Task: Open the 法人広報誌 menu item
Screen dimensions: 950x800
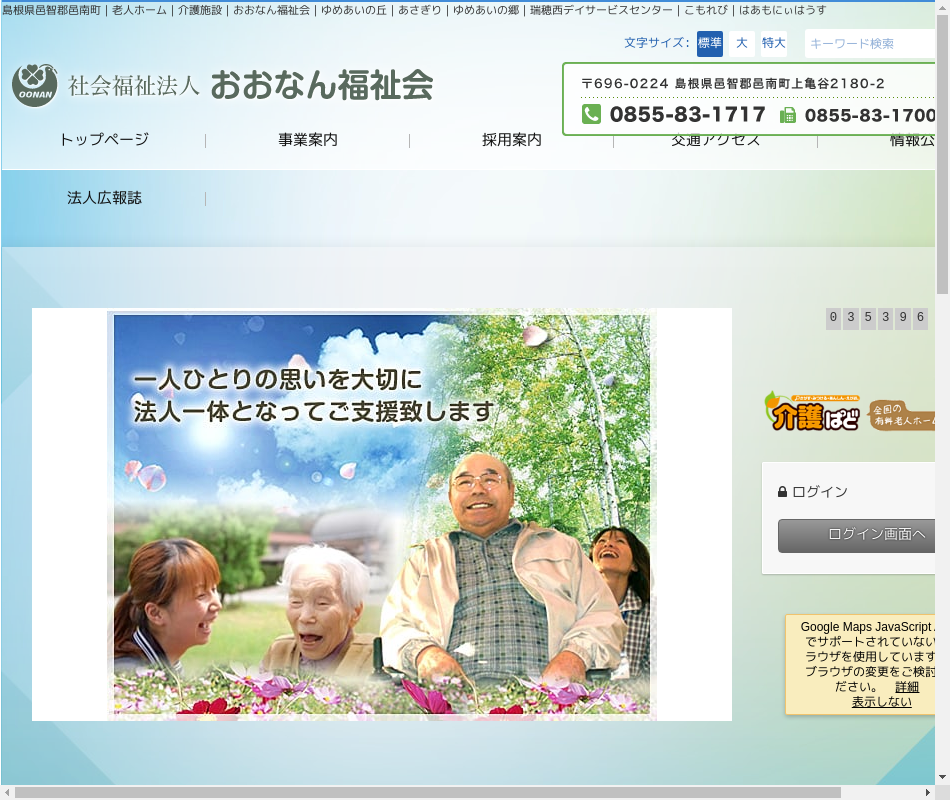Action: point(104,198)
